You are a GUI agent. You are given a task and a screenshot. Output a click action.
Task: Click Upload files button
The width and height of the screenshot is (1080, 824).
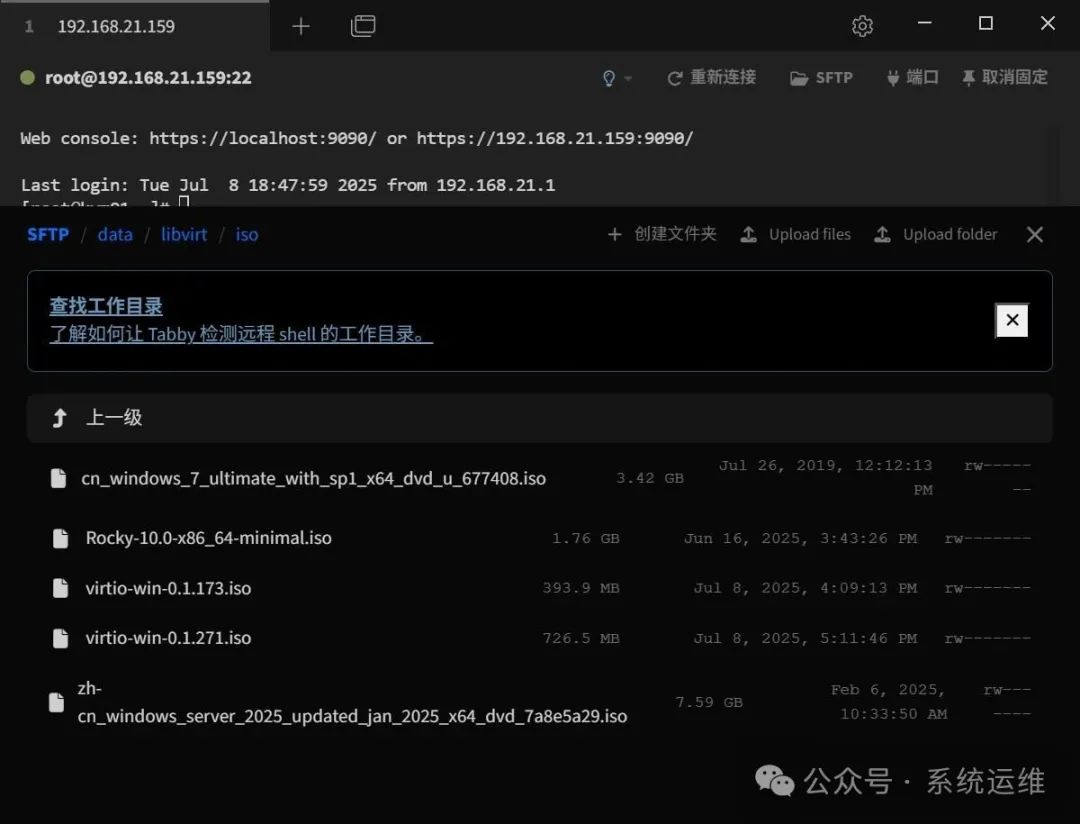[x=796, y=234]
